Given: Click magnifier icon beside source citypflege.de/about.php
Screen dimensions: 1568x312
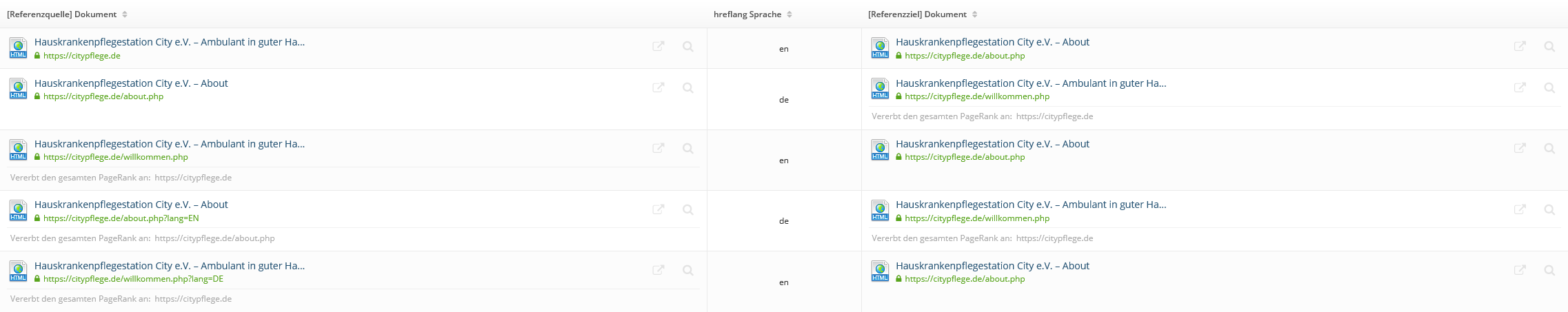Looking at the screenshot, I should 687,87.
